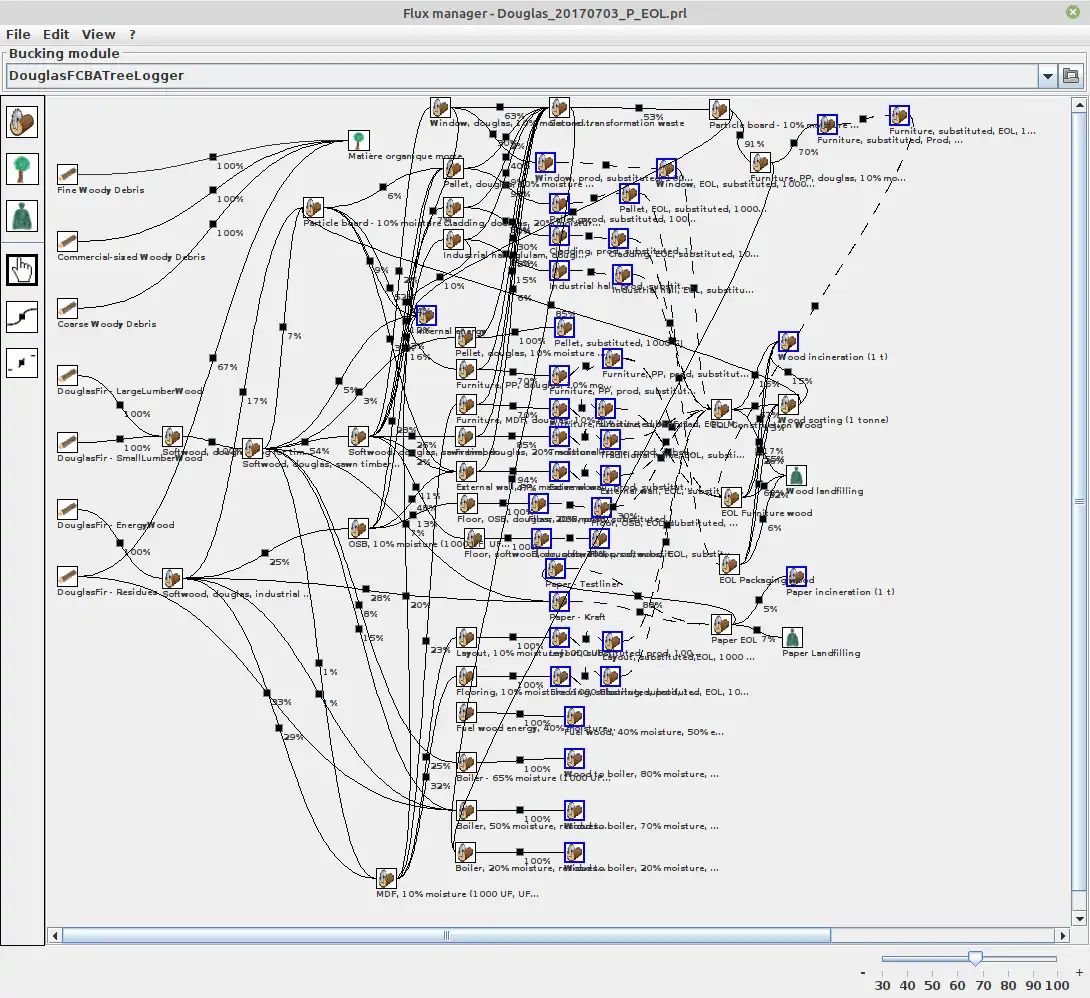Click the DouglasFCBATreeLogger combo box field

coord(521,76)
